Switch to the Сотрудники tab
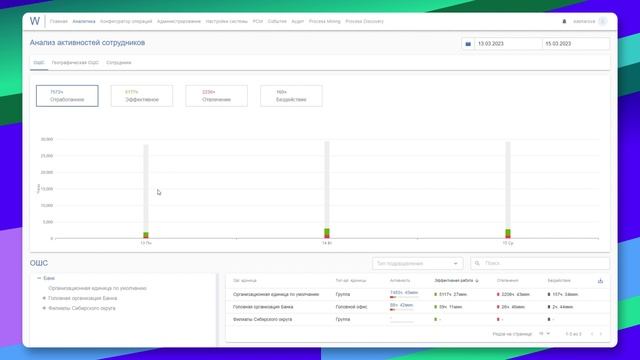 point(119,63)
